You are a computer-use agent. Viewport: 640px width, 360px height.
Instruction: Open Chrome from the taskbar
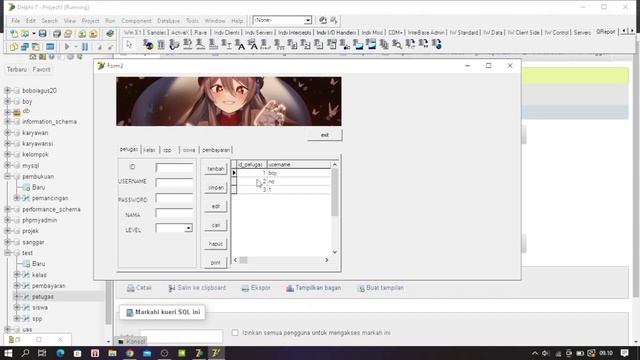click(x=130, y=353)
